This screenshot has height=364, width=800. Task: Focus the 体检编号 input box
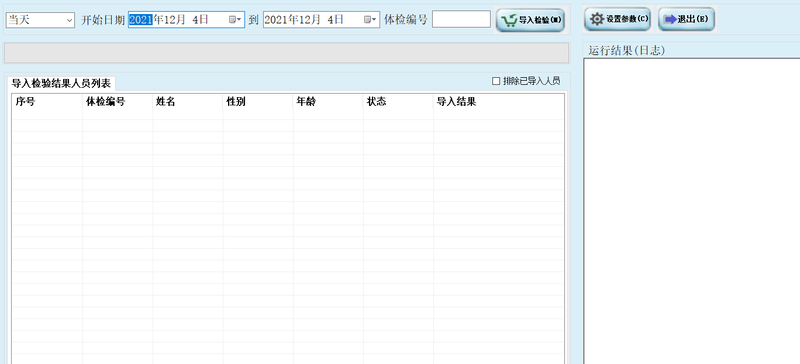[461, 19]
